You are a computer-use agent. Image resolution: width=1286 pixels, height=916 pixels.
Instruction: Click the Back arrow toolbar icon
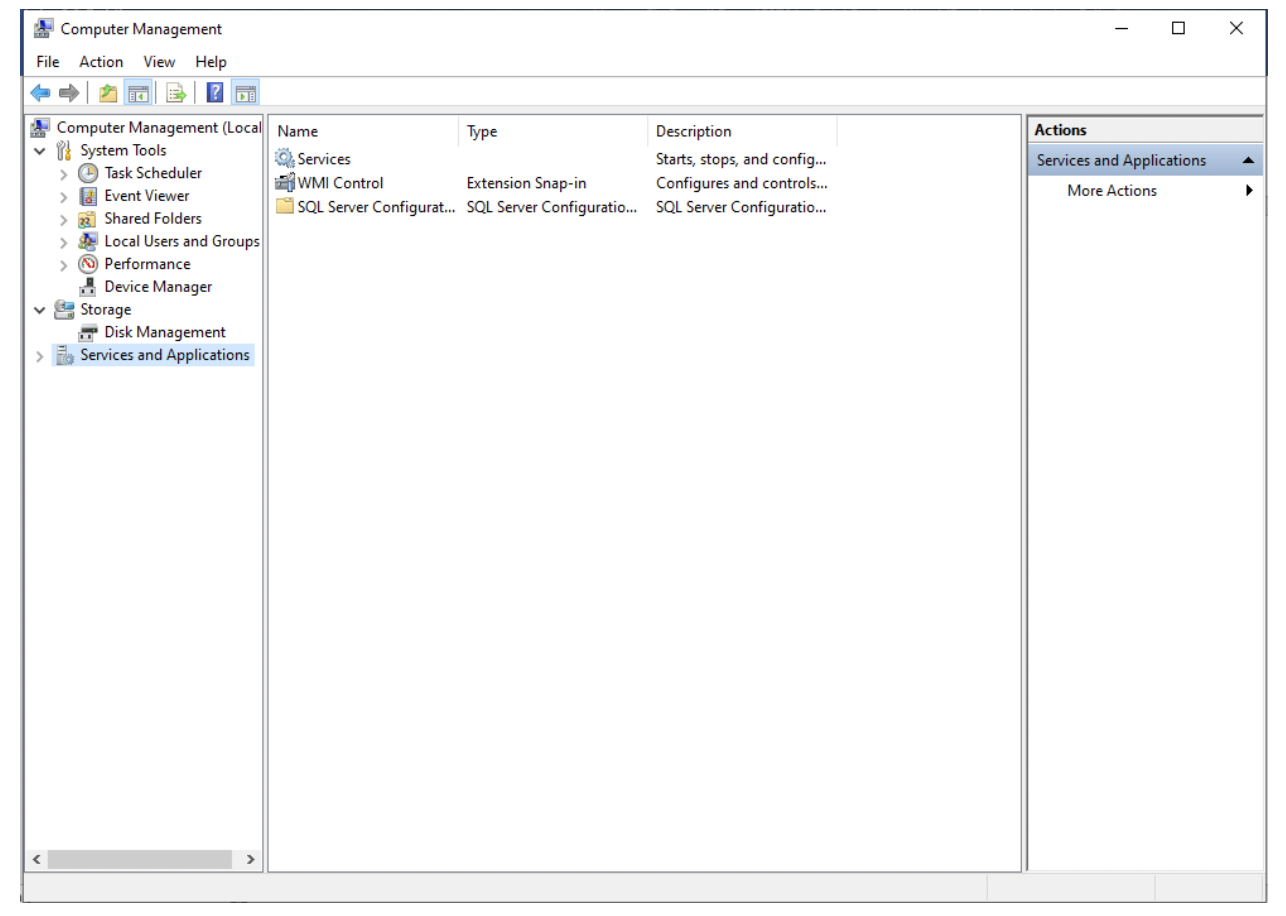click(x=40, y=93)
